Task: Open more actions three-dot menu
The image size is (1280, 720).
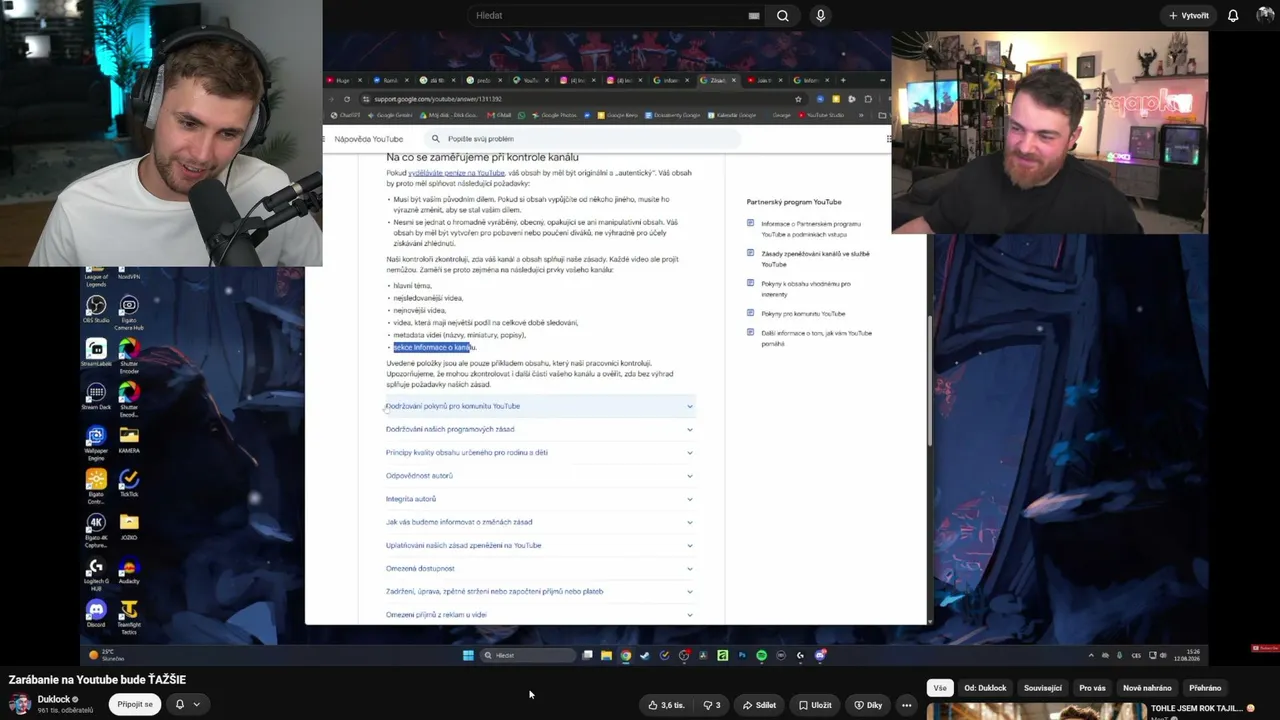Action: pyautogui.click(x=907, y=705)
